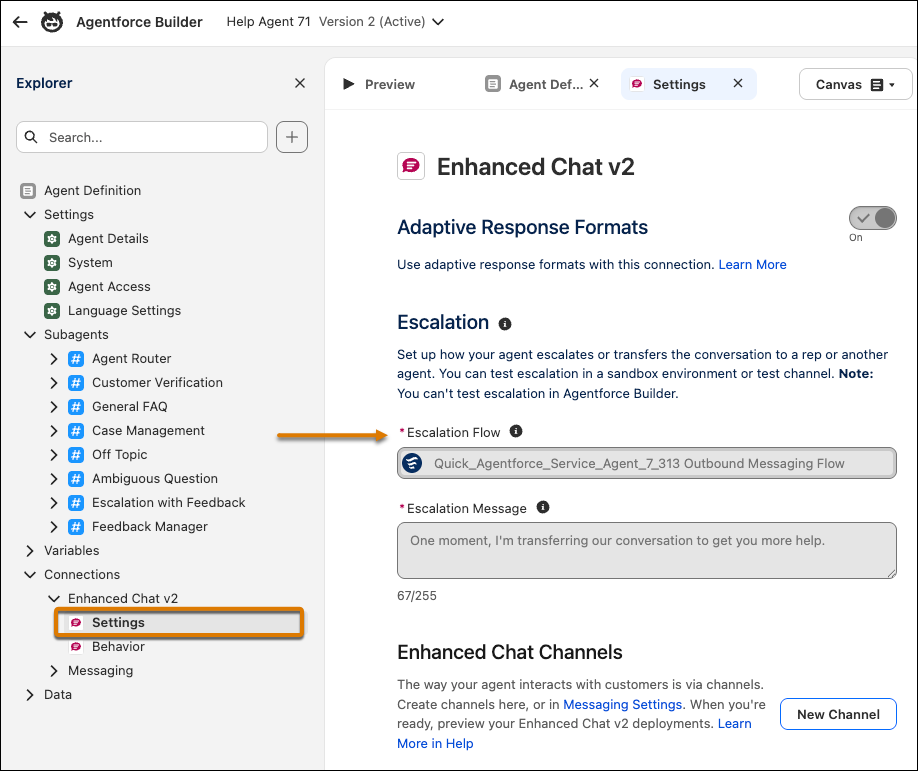Expand Escalation with Feedback subagent

coord(54,503)
